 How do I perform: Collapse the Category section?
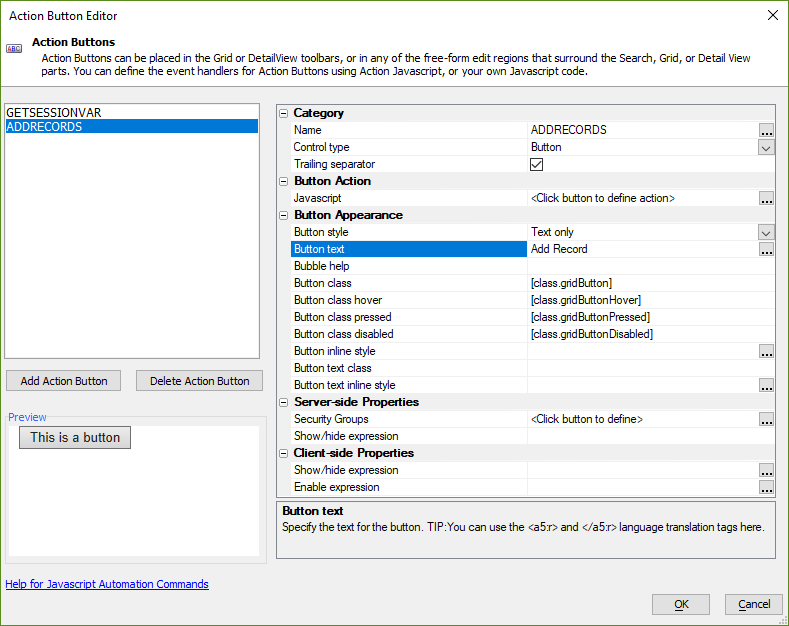[284, 113]
